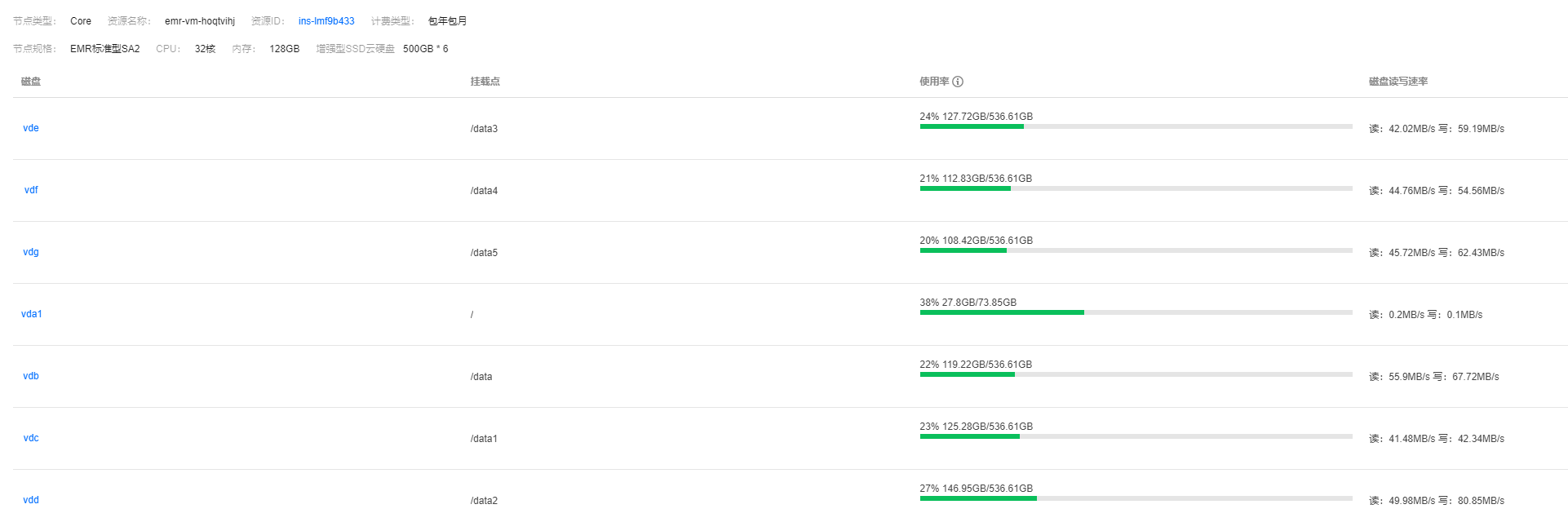Open the vdc disk link
This screenshot has height=531, width=1568.
point(31,438)
